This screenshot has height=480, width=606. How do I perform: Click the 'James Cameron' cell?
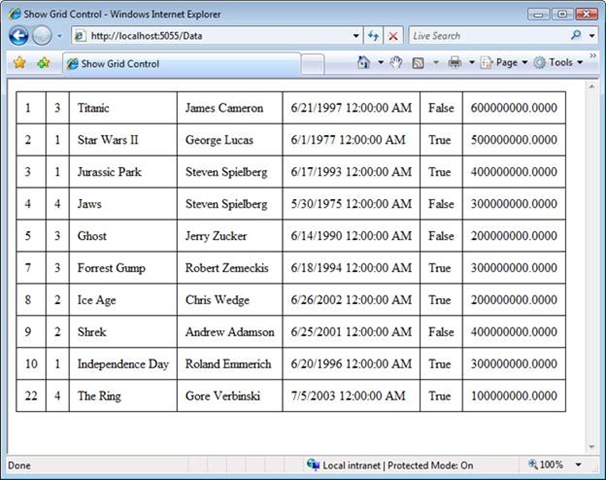point(230,108)
